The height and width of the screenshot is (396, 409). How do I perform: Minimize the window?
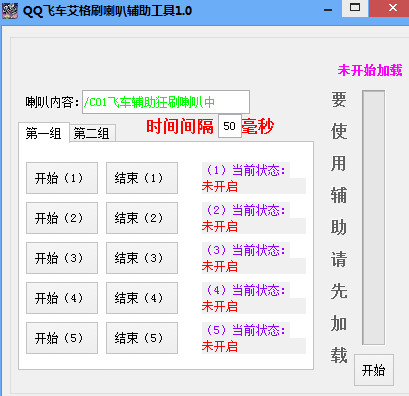(328, 10)
